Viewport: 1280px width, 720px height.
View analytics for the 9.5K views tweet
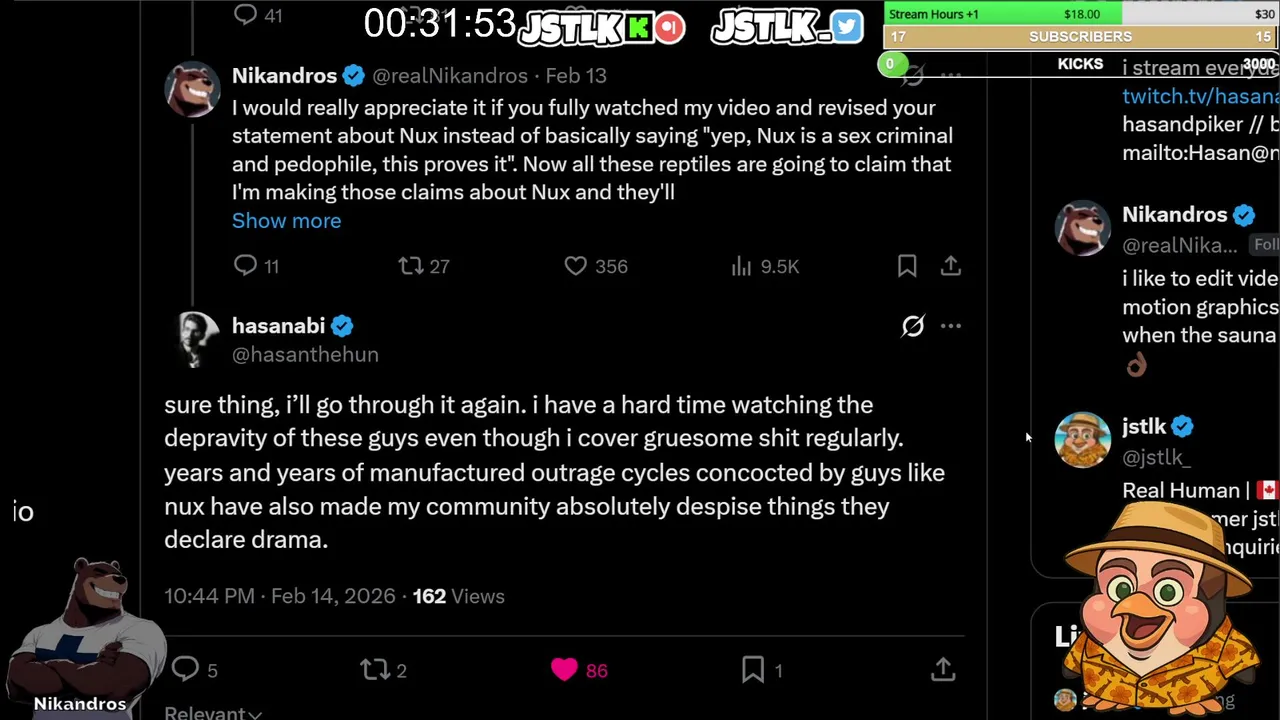(x=741, y=265)
